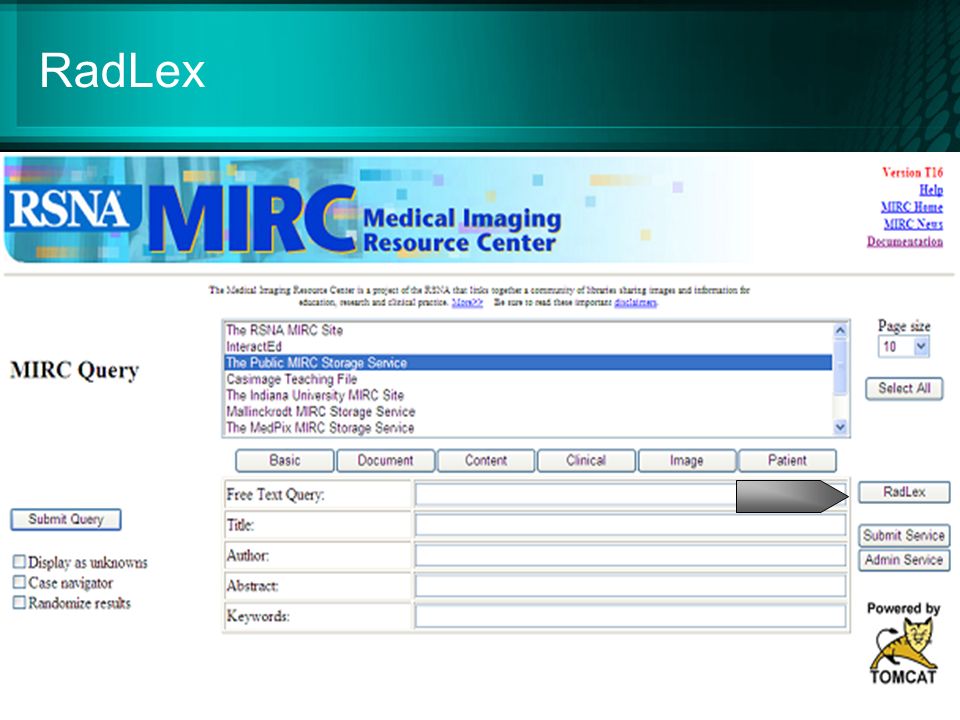This screenshot has height=720, width=960.
Task: Select 'The Indiana University MIRC Site'
Action: [528, 395]
